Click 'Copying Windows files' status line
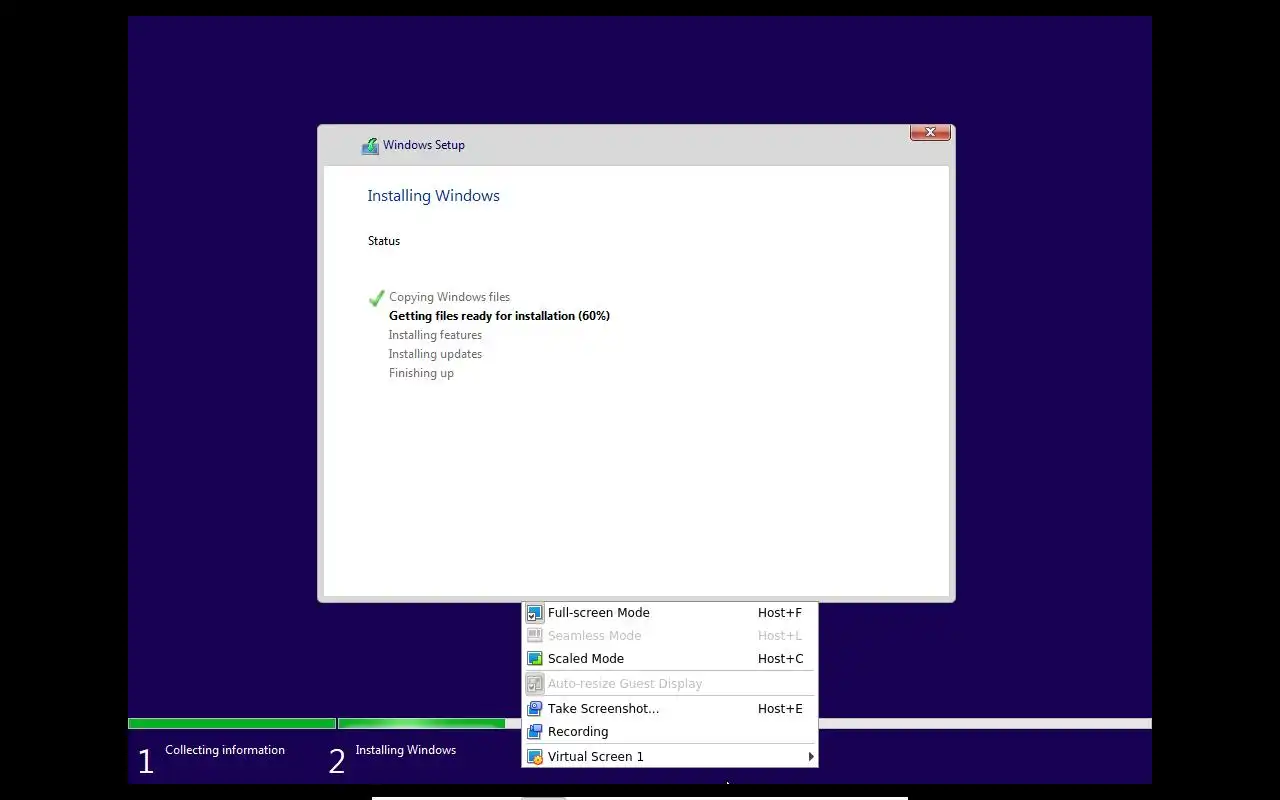Image resolution: width=1280 pixels, height=800 pixels. 449,297
